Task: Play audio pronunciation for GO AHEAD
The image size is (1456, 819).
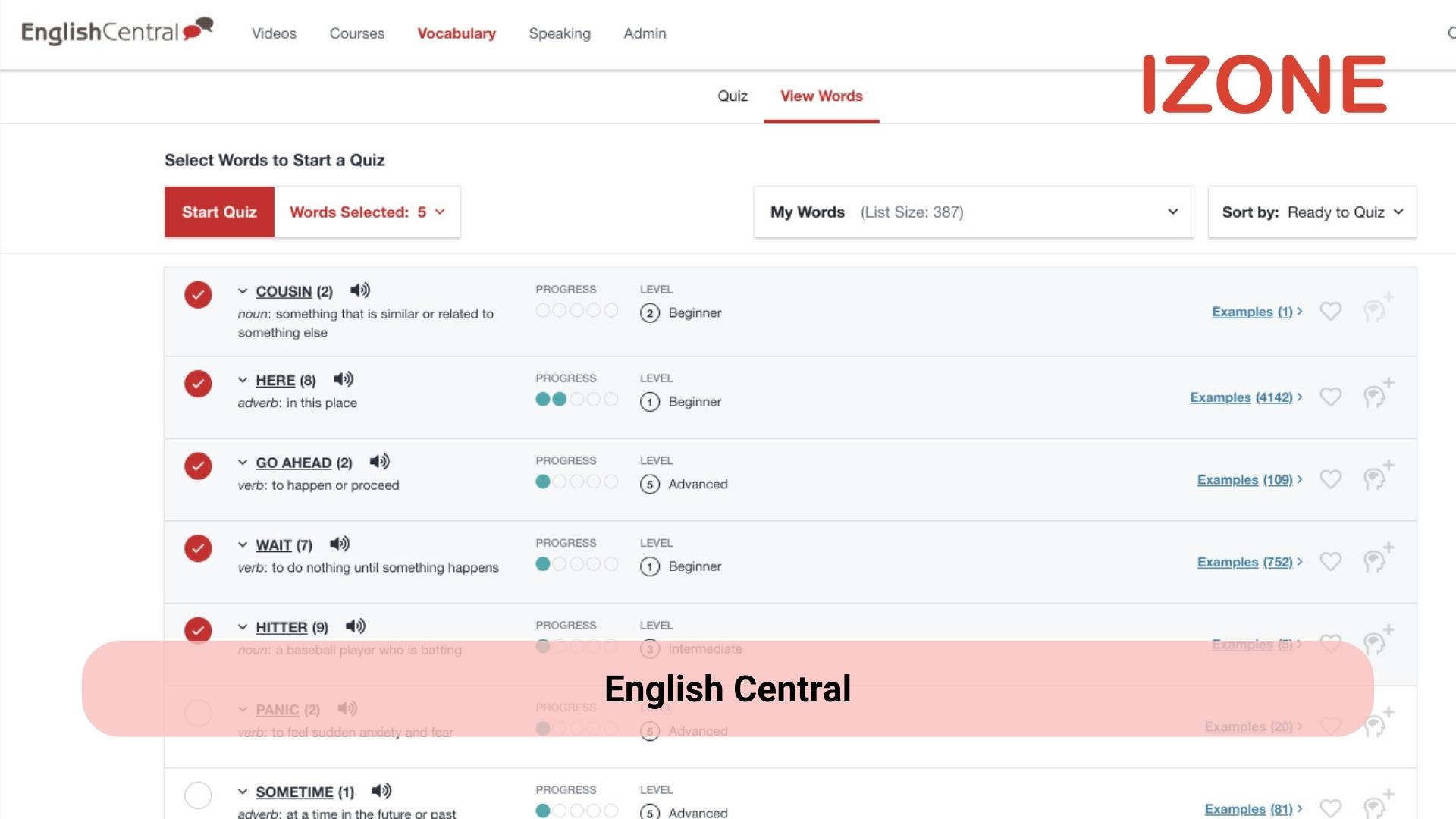Action: point(379,462)
